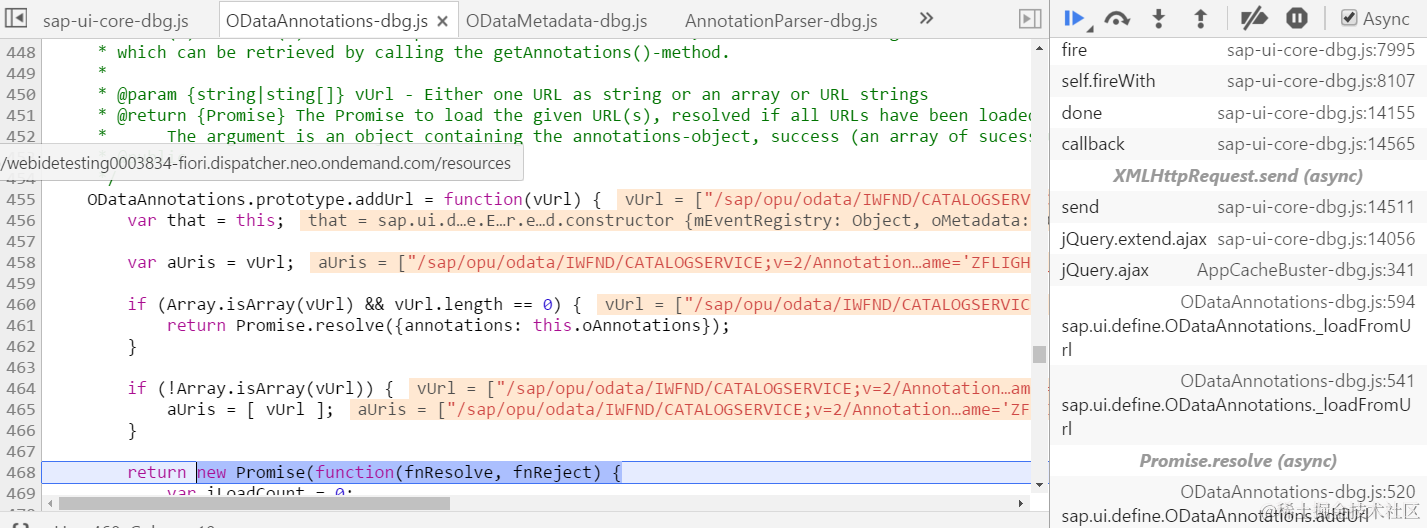Close the ODataAnnotations-dbg.js tab
Viewport: 1427px width, 528px height.
point(444,20)
